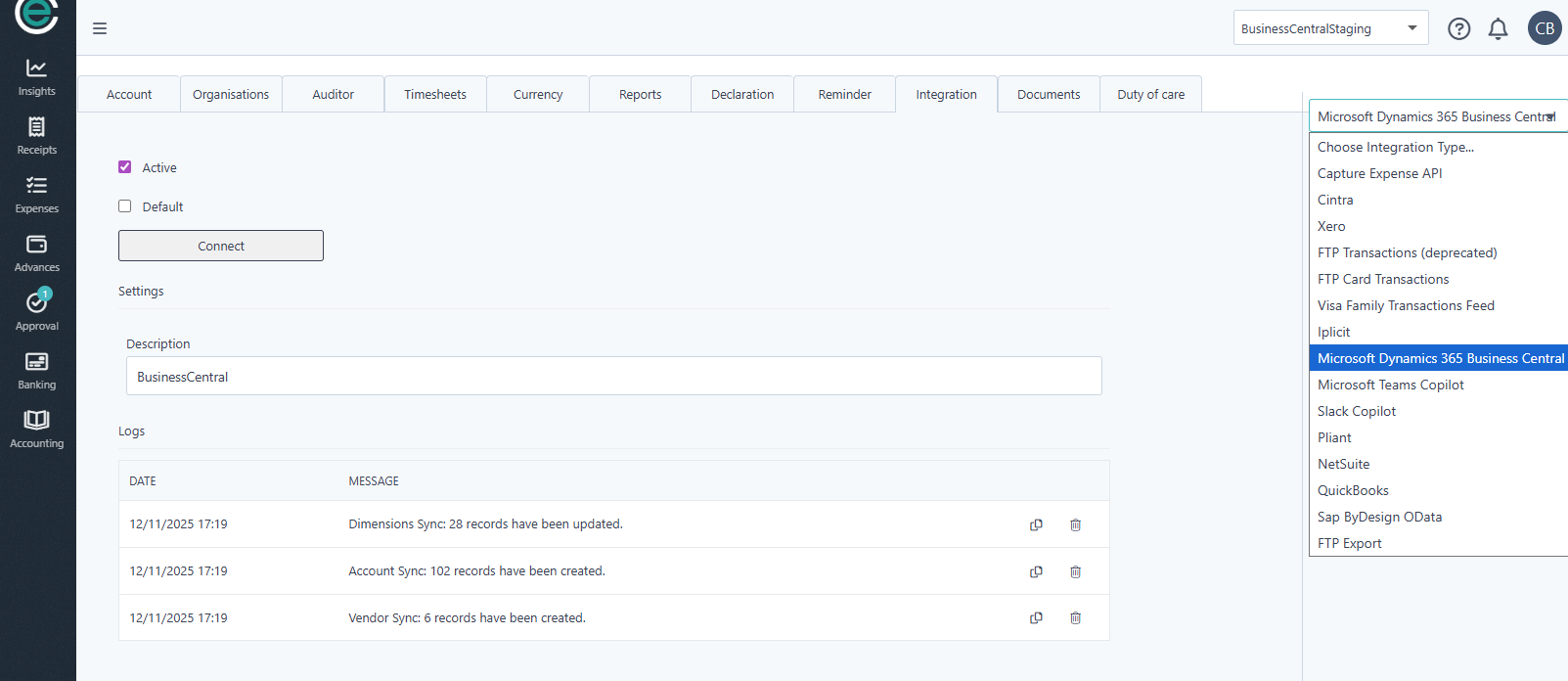Image resolution: width=1568 pixels, height=681 pixels.
Task: Select Pliant from the integration list
Action: click(x=1438, y=437)
